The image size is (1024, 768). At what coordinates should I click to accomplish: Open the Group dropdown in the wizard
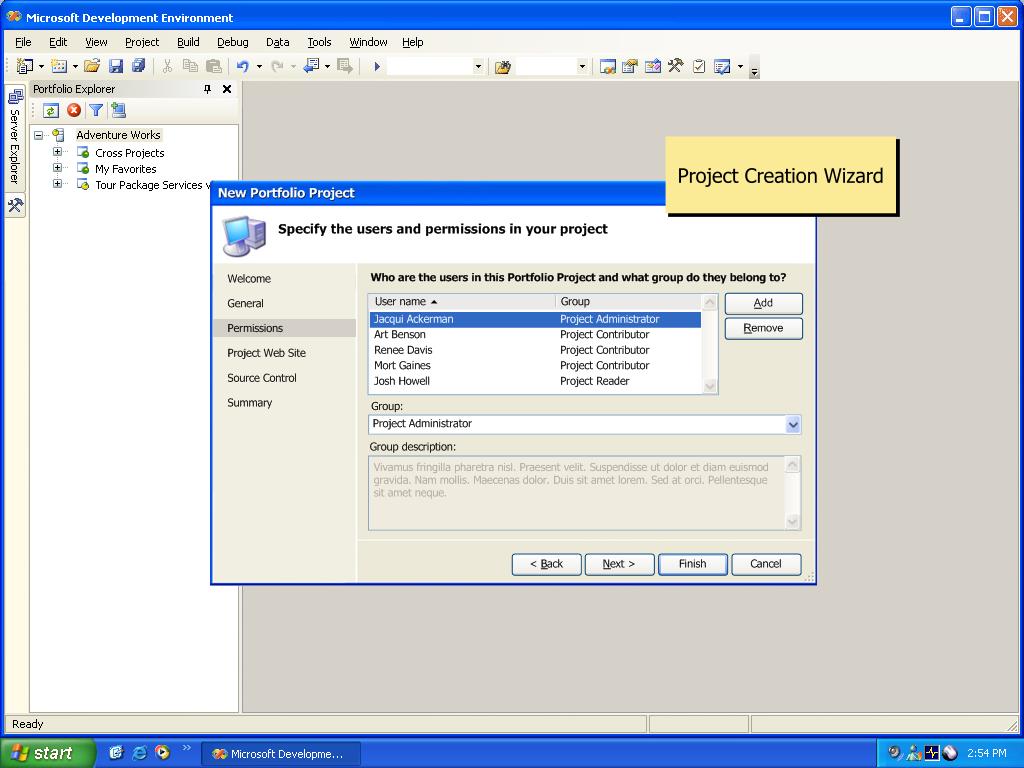point(793,424)
